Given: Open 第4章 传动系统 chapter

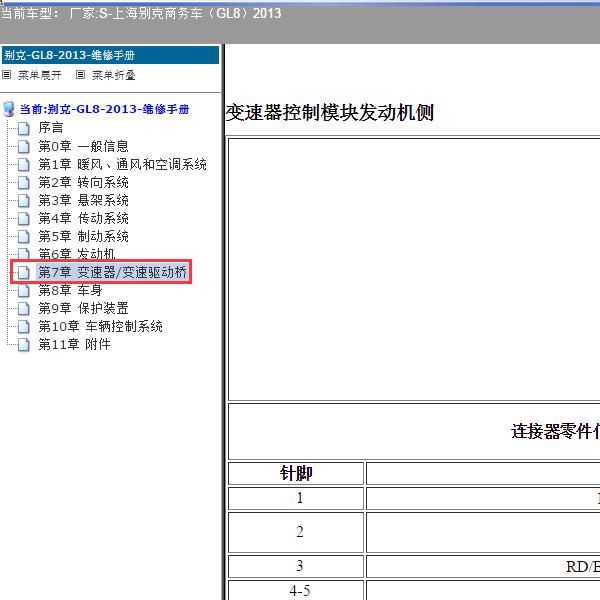Looking at the screenshot, I should click(83, 218).
